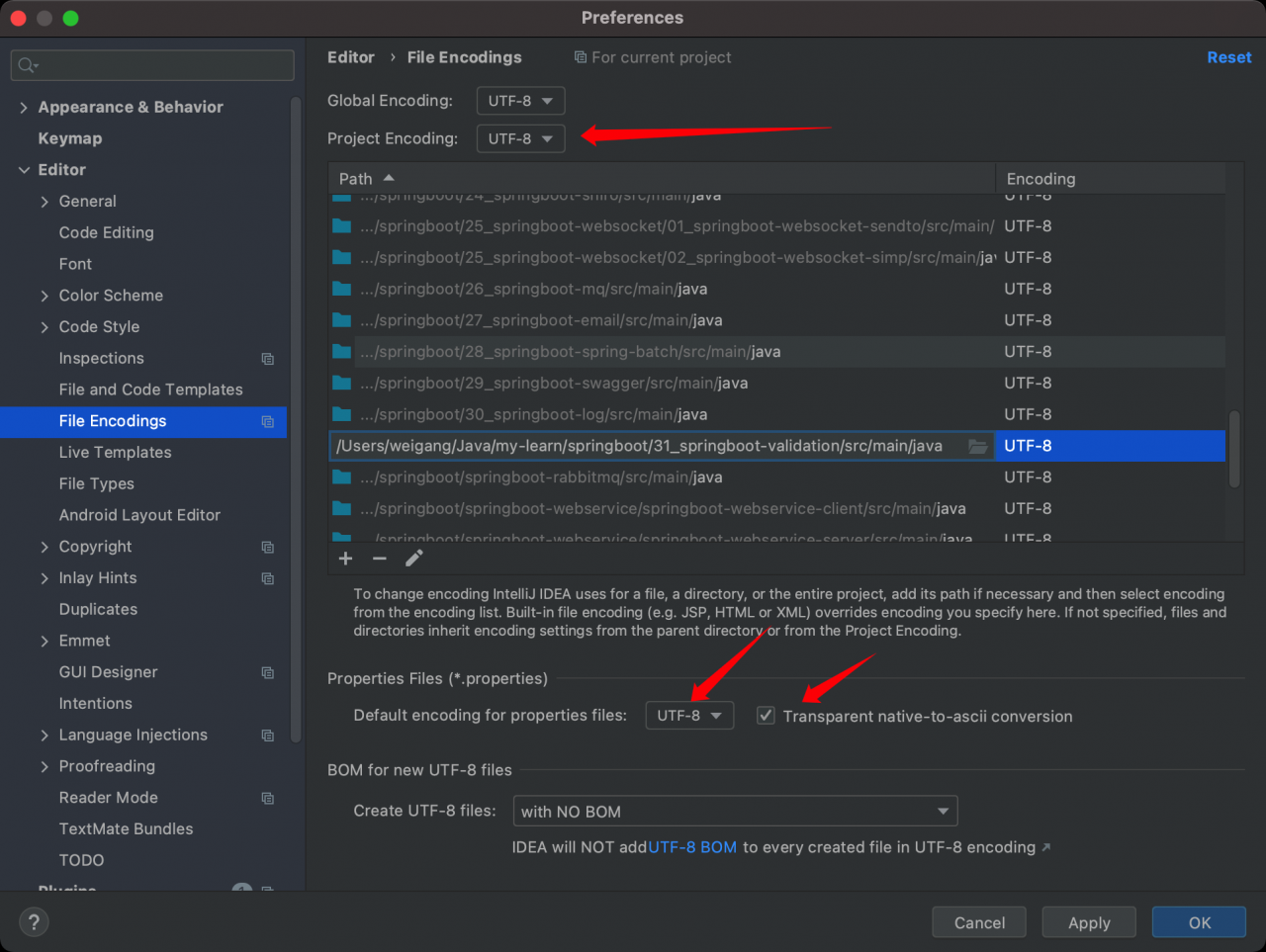
Task: Click the UTF-8 BOM hyperlink
Action: 692,847
